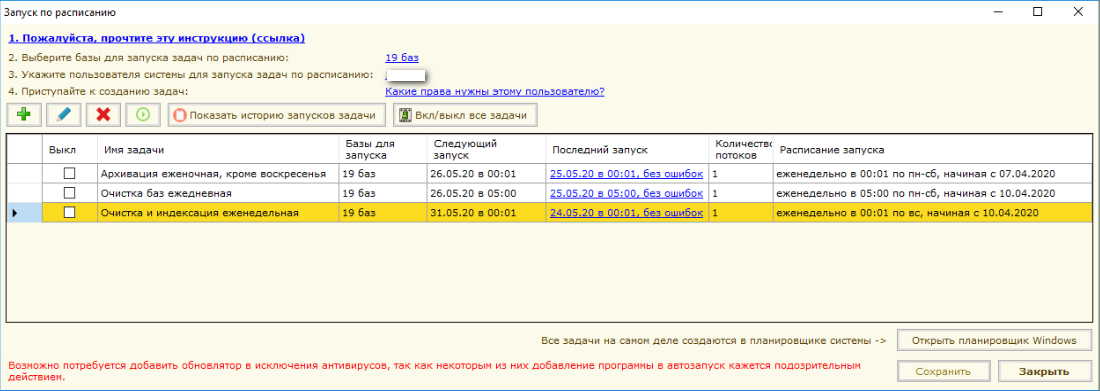Screen dimensions: 1100x391
Task: Click Базы для запуска column header
Action: click(382, 150)
